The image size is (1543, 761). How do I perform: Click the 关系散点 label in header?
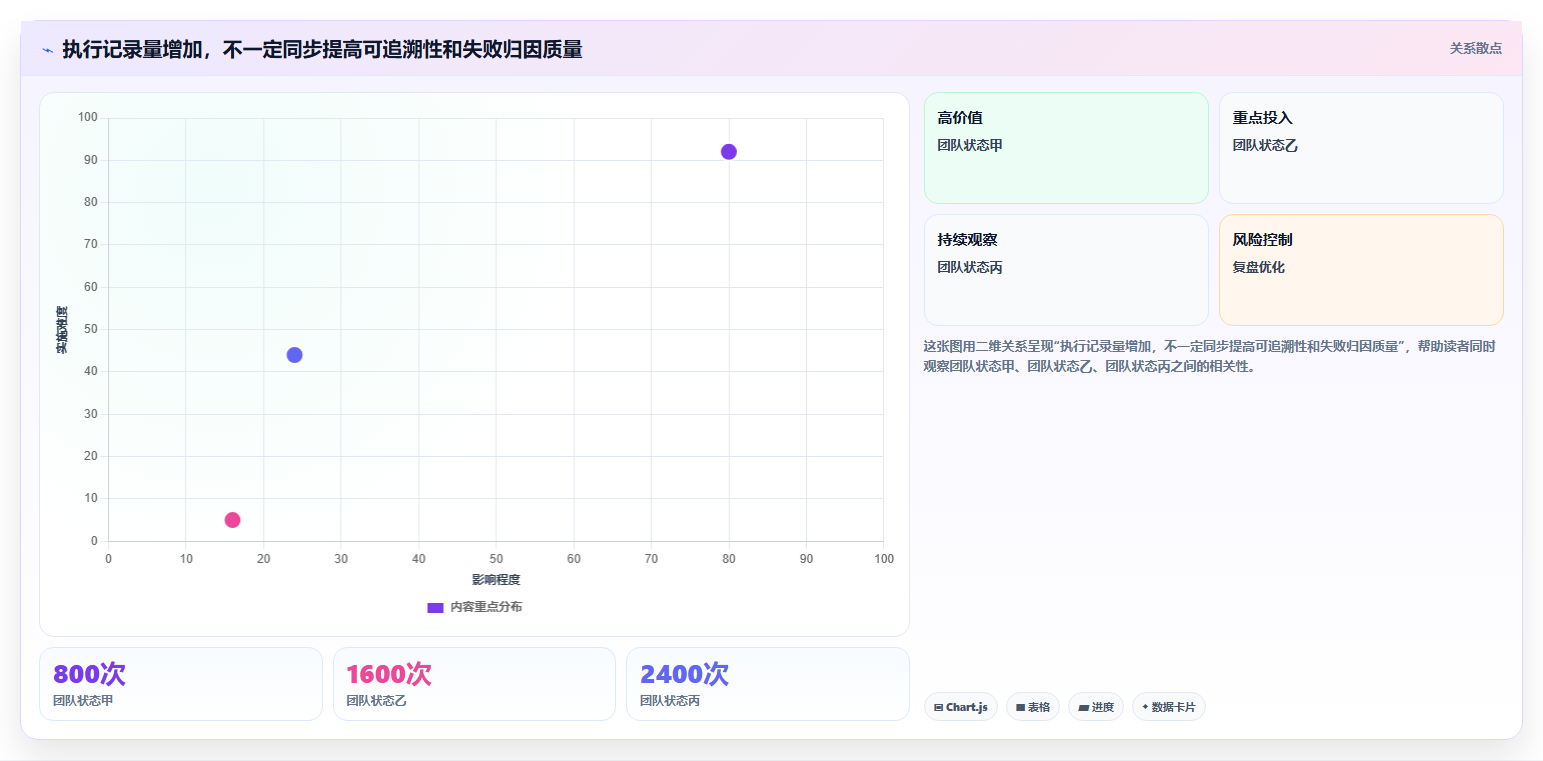(x=1475, y=48)
